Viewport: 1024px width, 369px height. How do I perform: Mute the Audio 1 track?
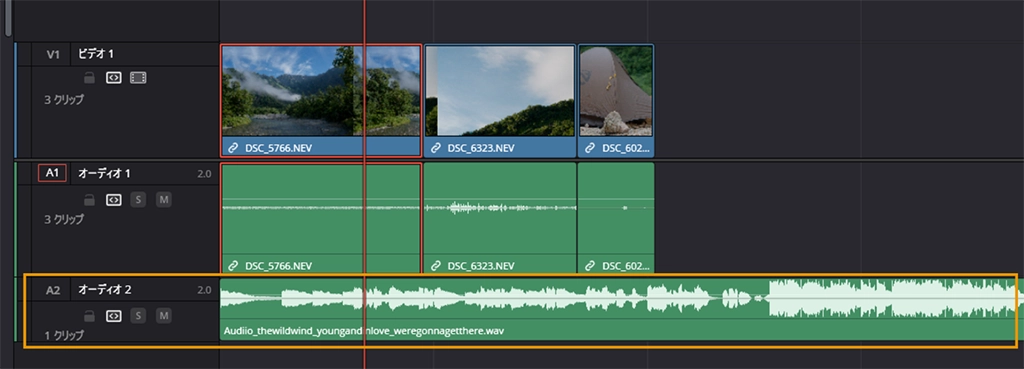tap(163, 200)
